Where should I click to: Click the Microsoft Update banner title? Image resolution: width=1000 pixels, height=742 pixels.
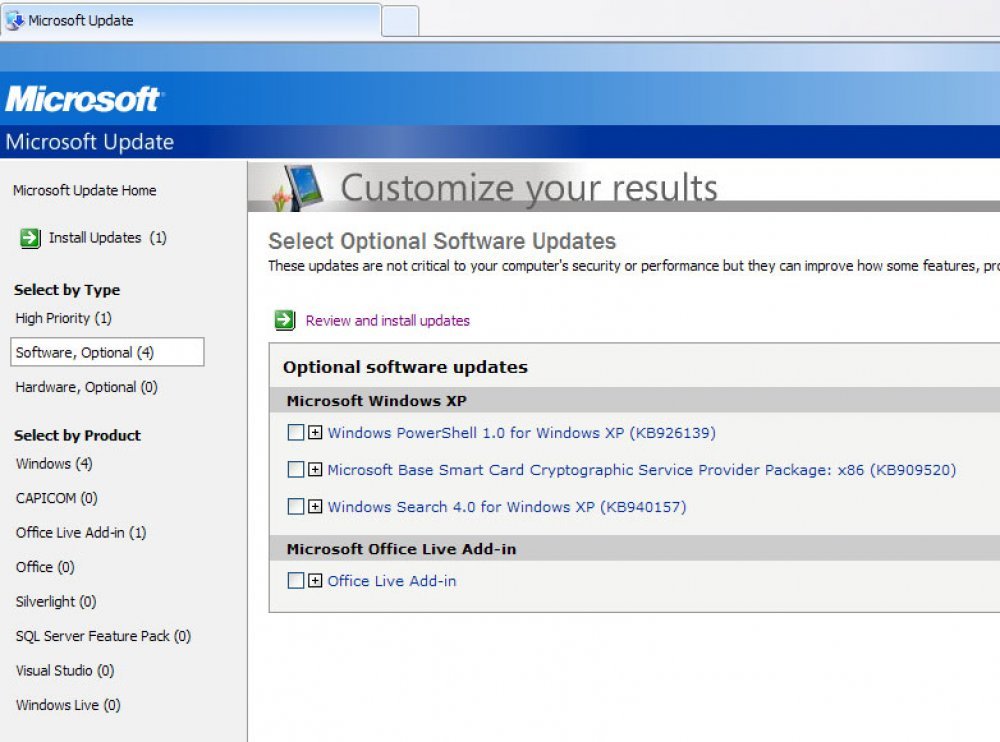(x=90, y=142)
